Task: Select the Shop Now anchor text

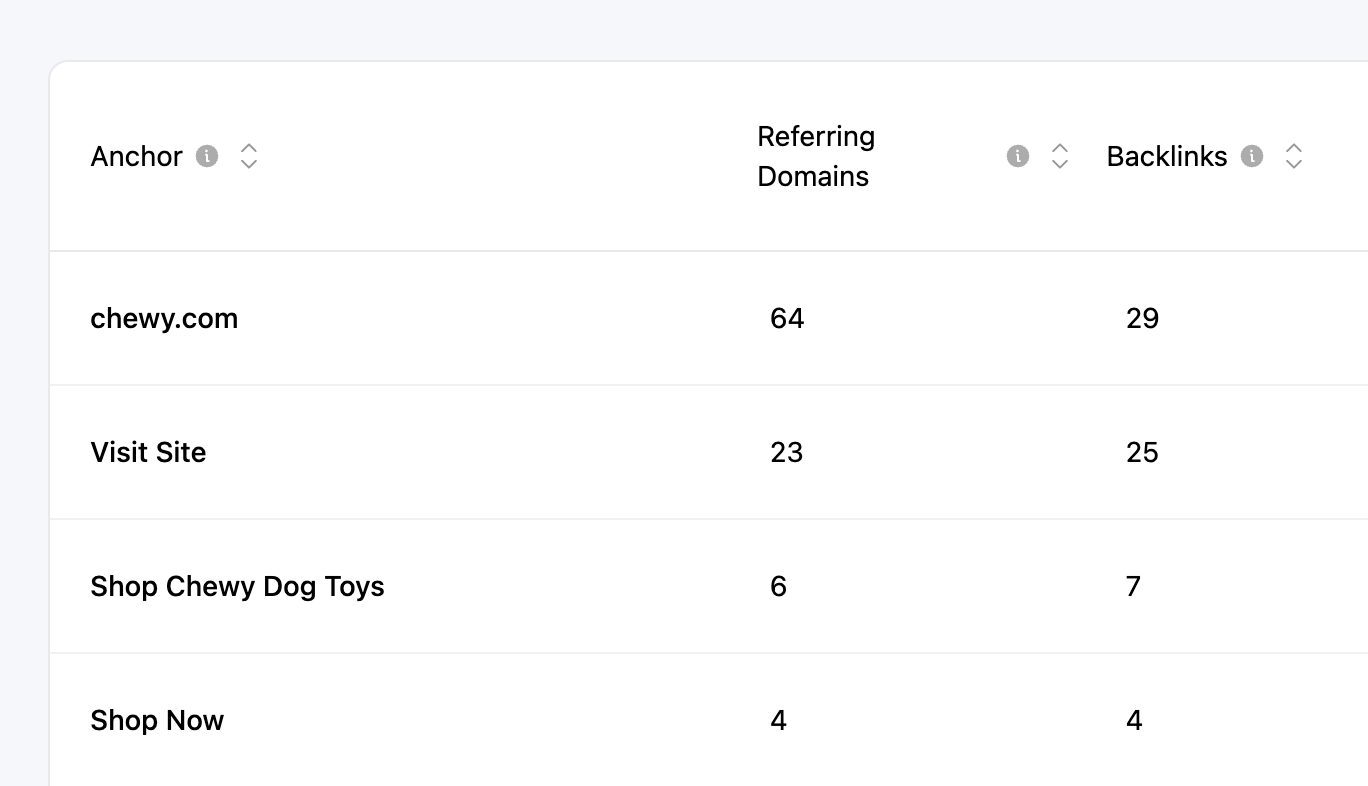Action: click(157, 720)
